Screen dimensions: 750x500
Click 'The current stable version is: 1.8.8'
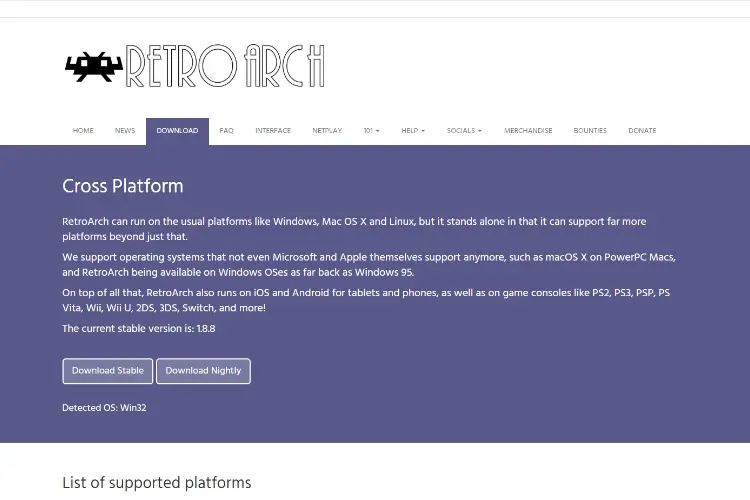pos(139,329)
